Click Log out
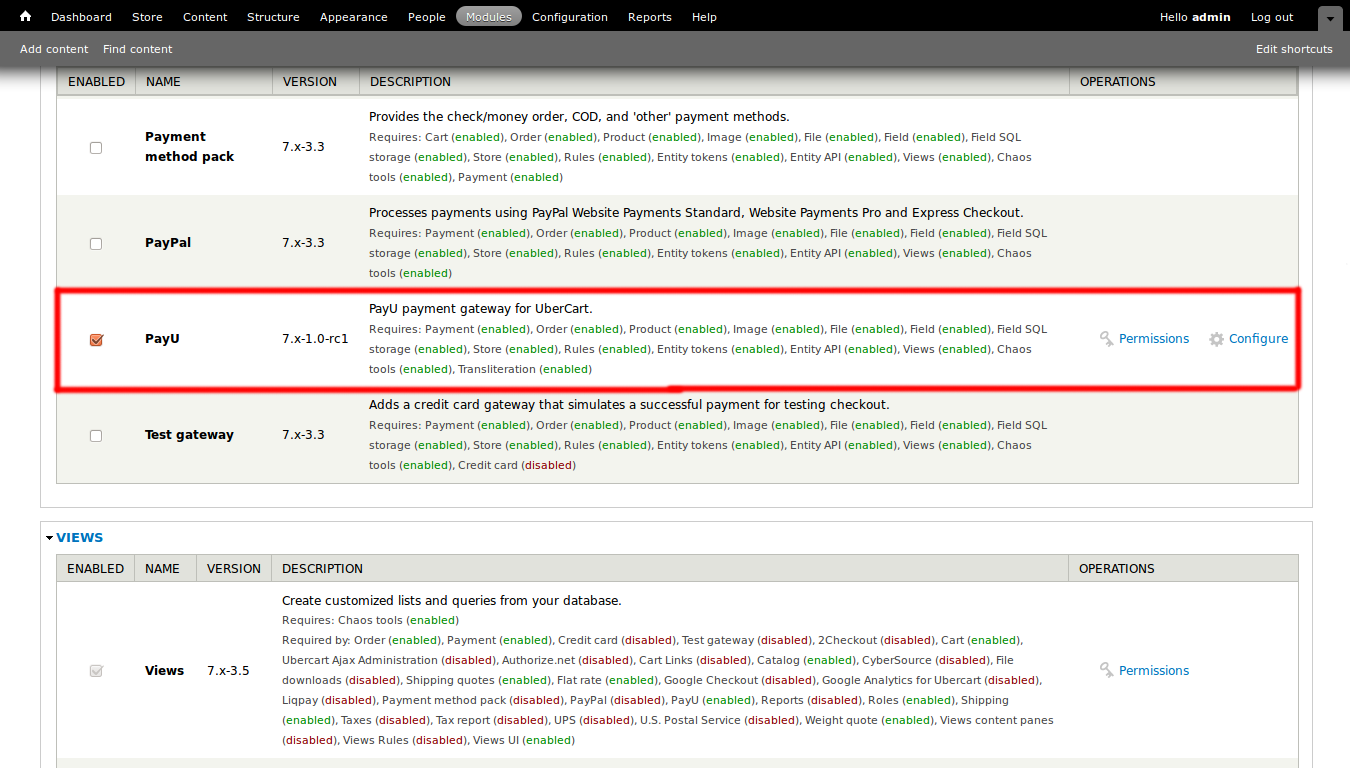Image resolution: width=1350 pixels, height=768 pixels. (x=1272, y=17)
